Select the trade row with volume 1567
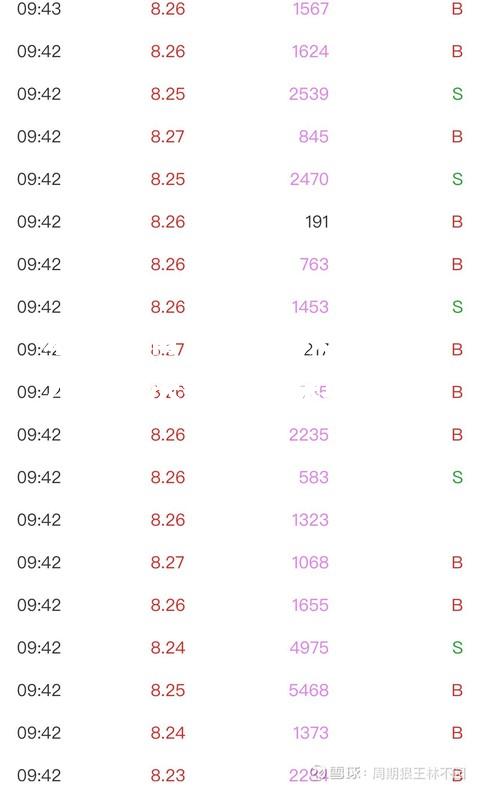Image resolution: width=480 pixels, height=788 pixels. pyautogui.click(x=240, y=9)
